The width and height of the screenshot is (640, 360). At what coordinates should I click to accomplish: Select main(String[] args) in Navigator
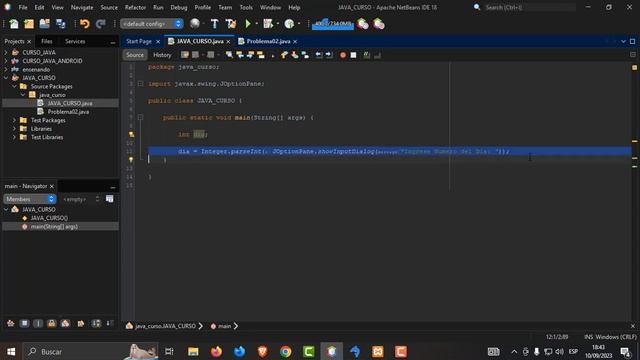click(x=54, y=227)
